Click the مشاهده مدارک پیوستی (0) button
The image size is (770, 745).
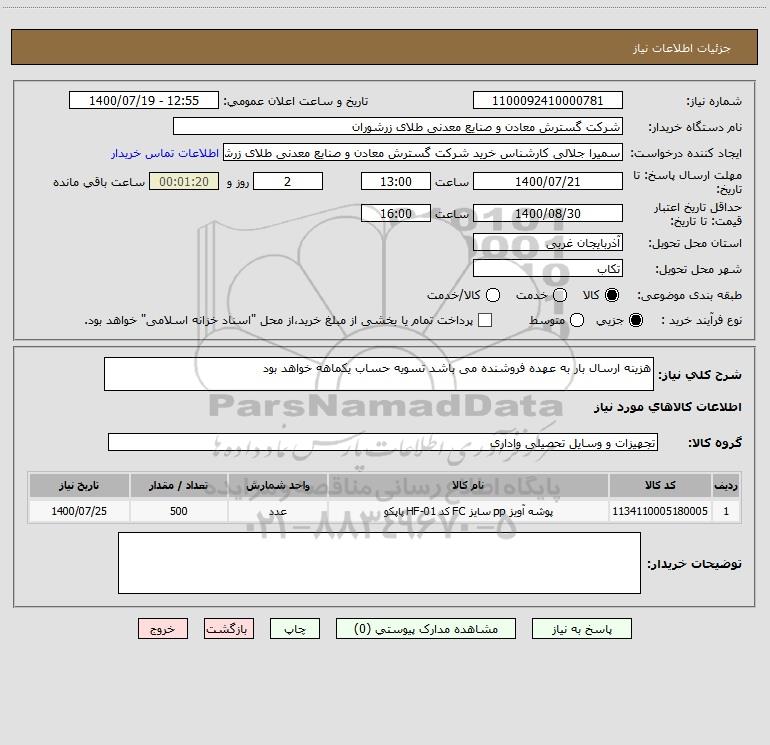(x=426, y=629)
